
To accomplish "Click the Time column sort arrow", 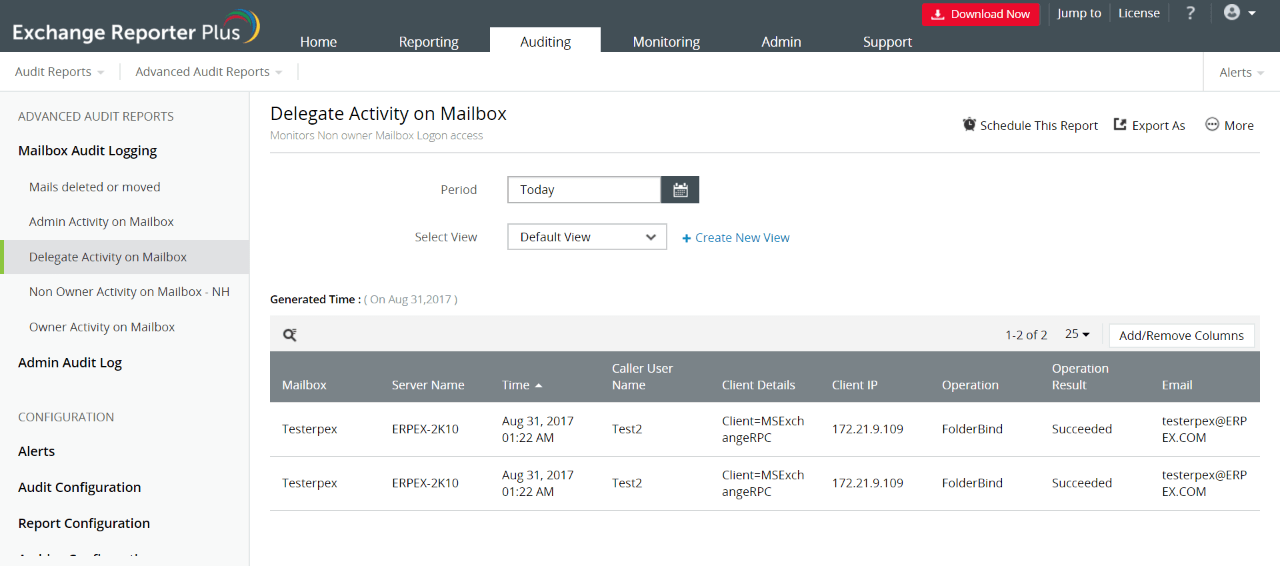I will pos(539,385).
